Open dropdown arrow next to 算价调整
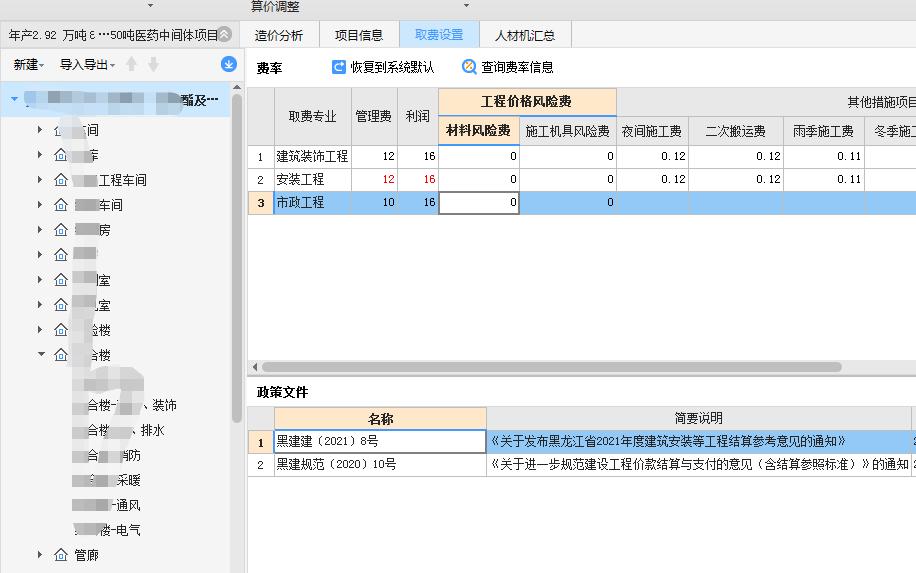Screen dimensions: 916x573 point(466,6)
